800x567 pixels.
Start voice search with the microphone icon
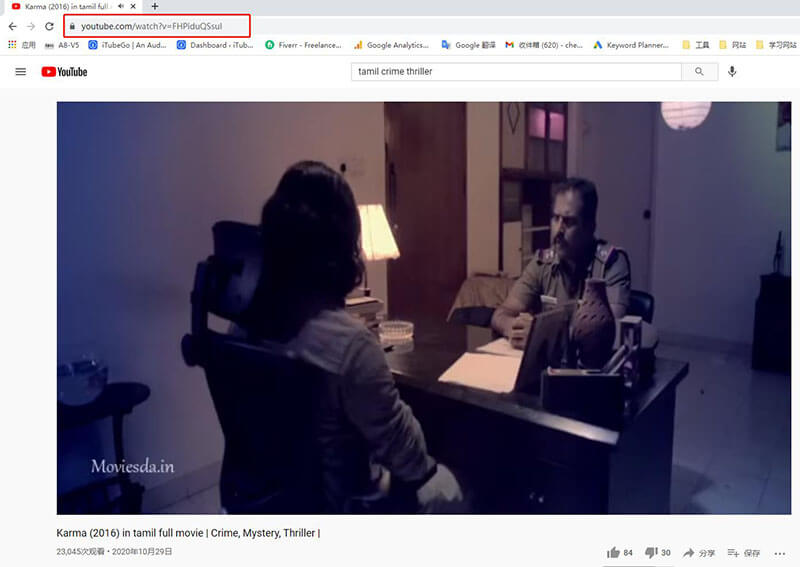732,72
